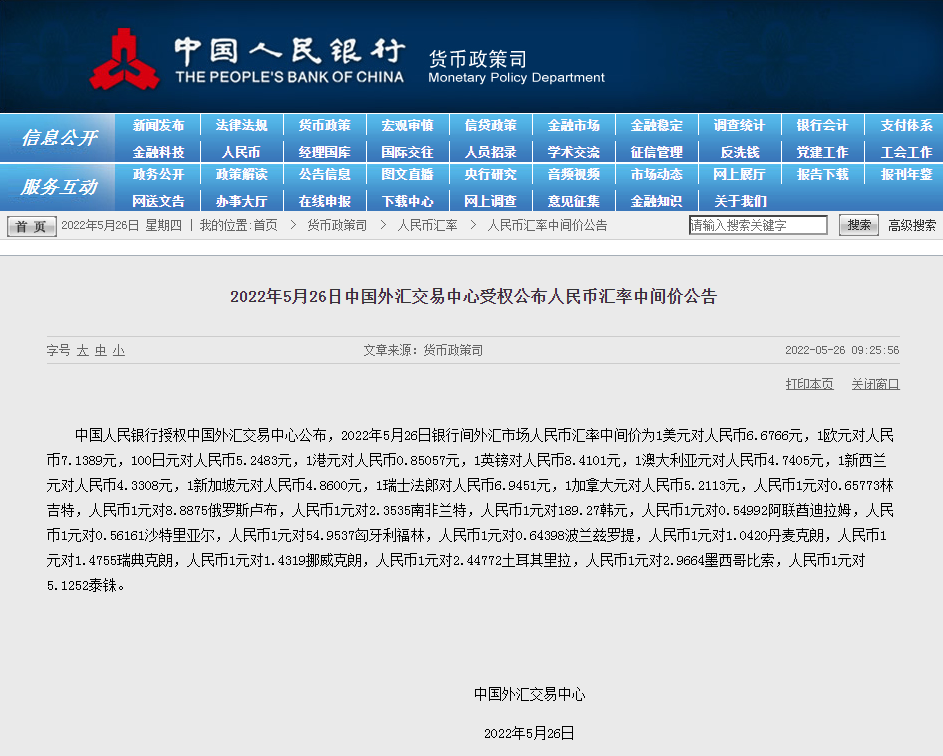Follow 货币政策司 breadcrumb link
The image size is (943, 756).
337,226
